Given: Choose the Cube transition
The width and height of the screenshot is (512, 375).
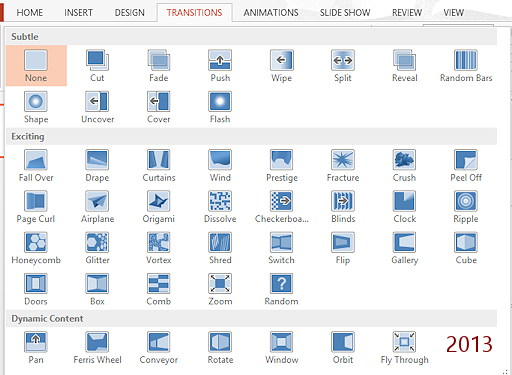Looking at the screenshot, I should point(466,248).
